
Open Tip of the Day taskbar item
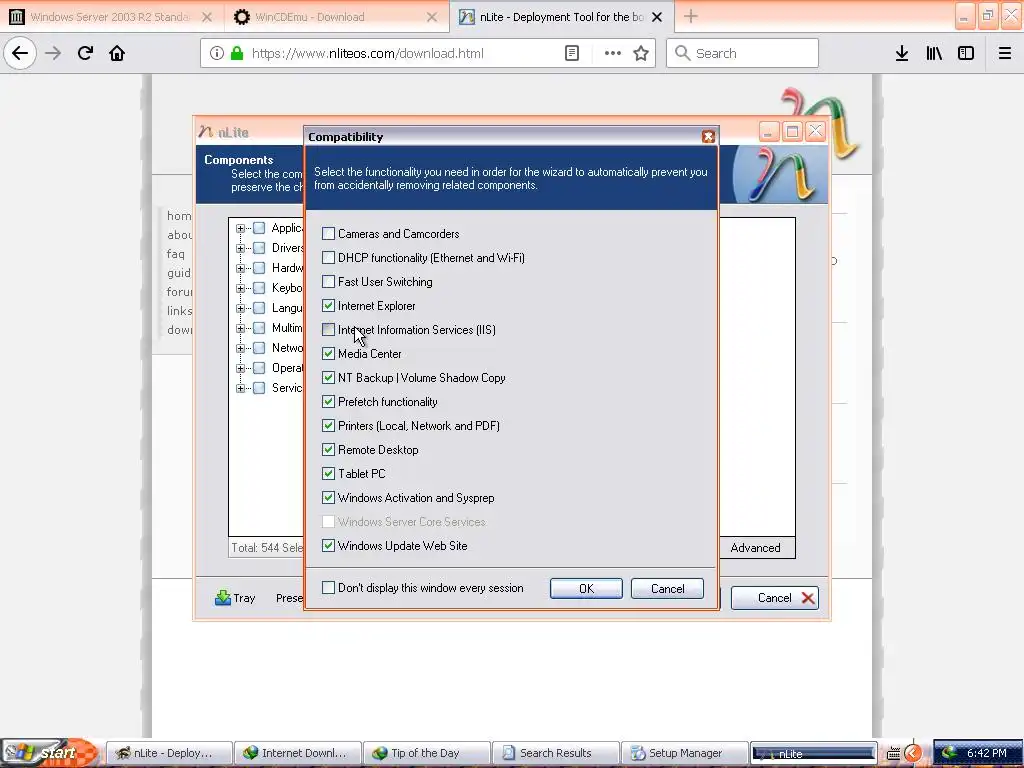[426, 753]
